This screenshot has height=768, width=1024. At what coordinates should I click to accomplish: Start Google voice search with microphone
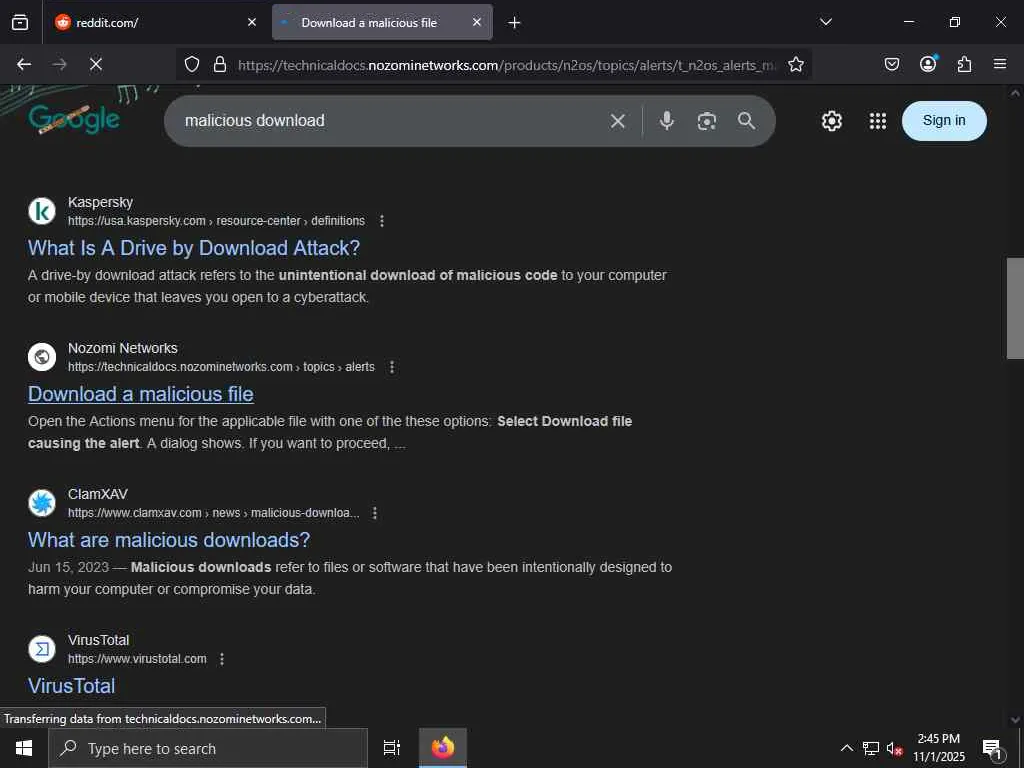coord(667,121)
